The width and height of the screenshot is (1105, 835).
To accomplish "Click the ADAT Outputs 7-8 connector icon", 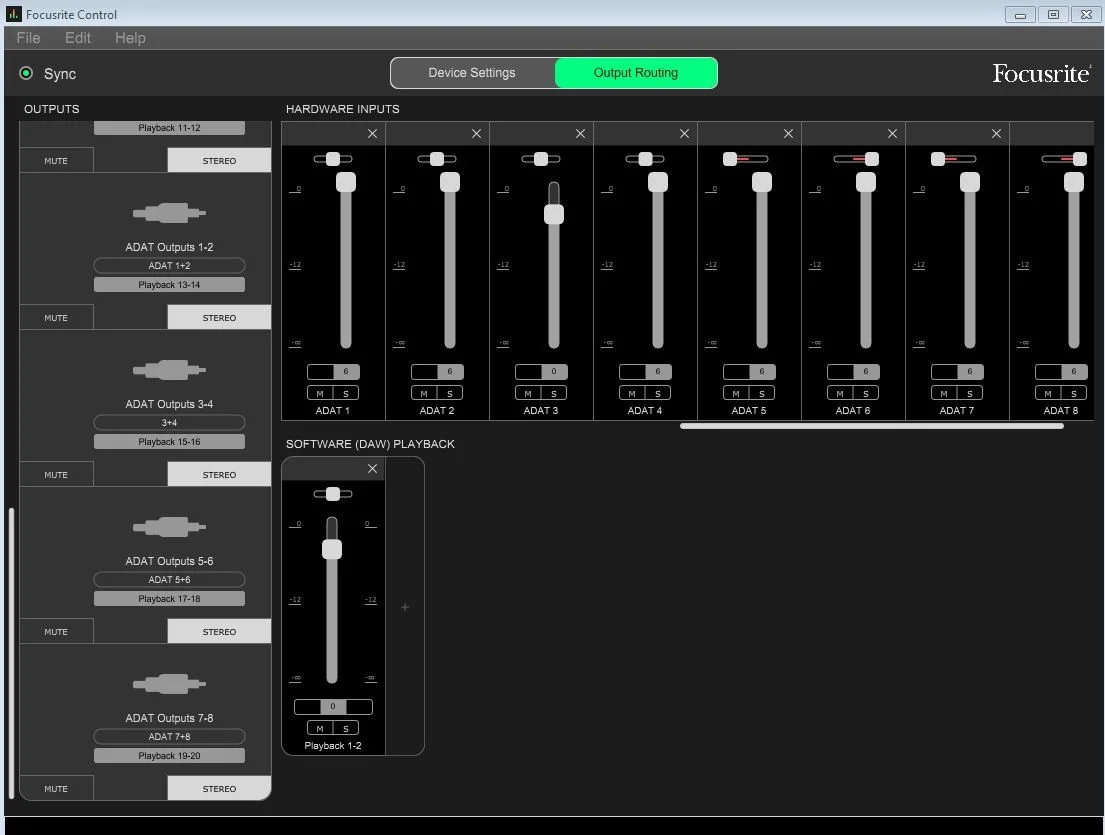I will [169, 684].
